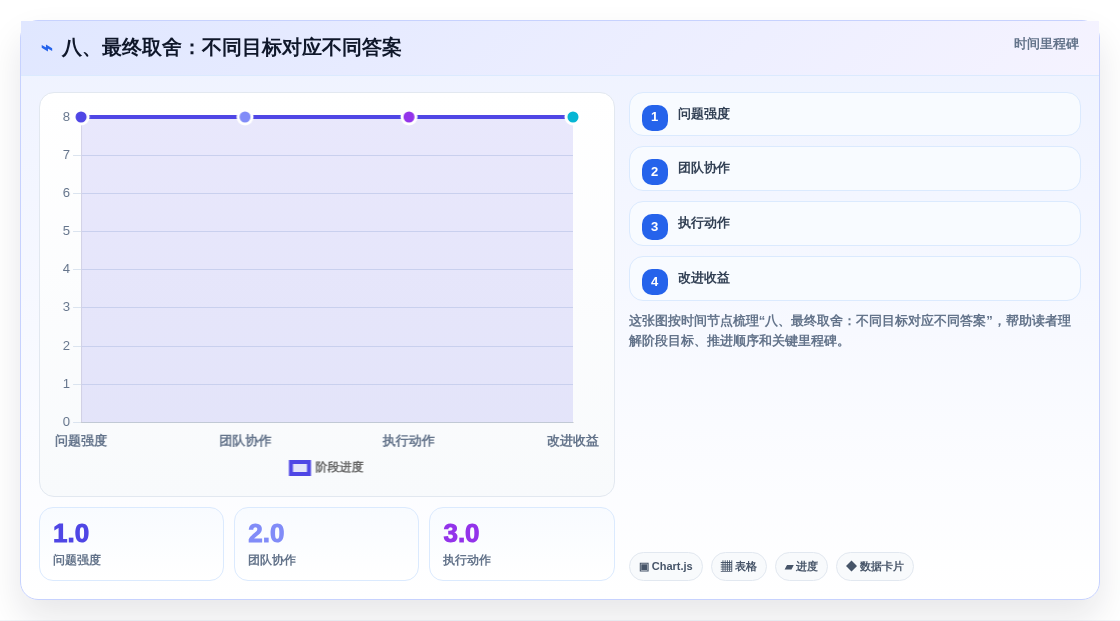Open the 问题强度 milestone row
The width and height of the screenshot is (1120, 621).
click(855, 114)
